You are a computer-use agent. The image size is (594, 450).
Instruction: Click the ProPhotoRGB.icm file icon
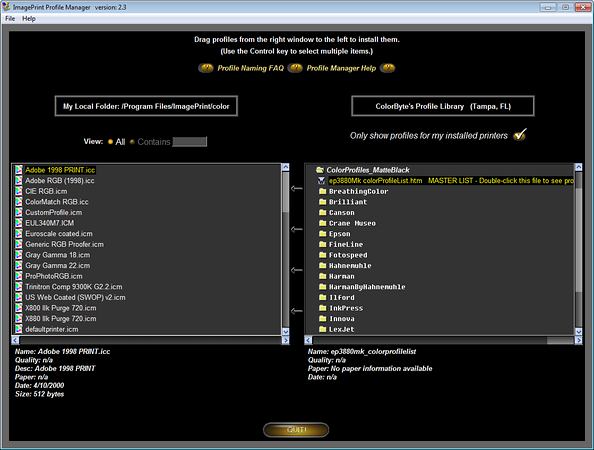[19, 276]
